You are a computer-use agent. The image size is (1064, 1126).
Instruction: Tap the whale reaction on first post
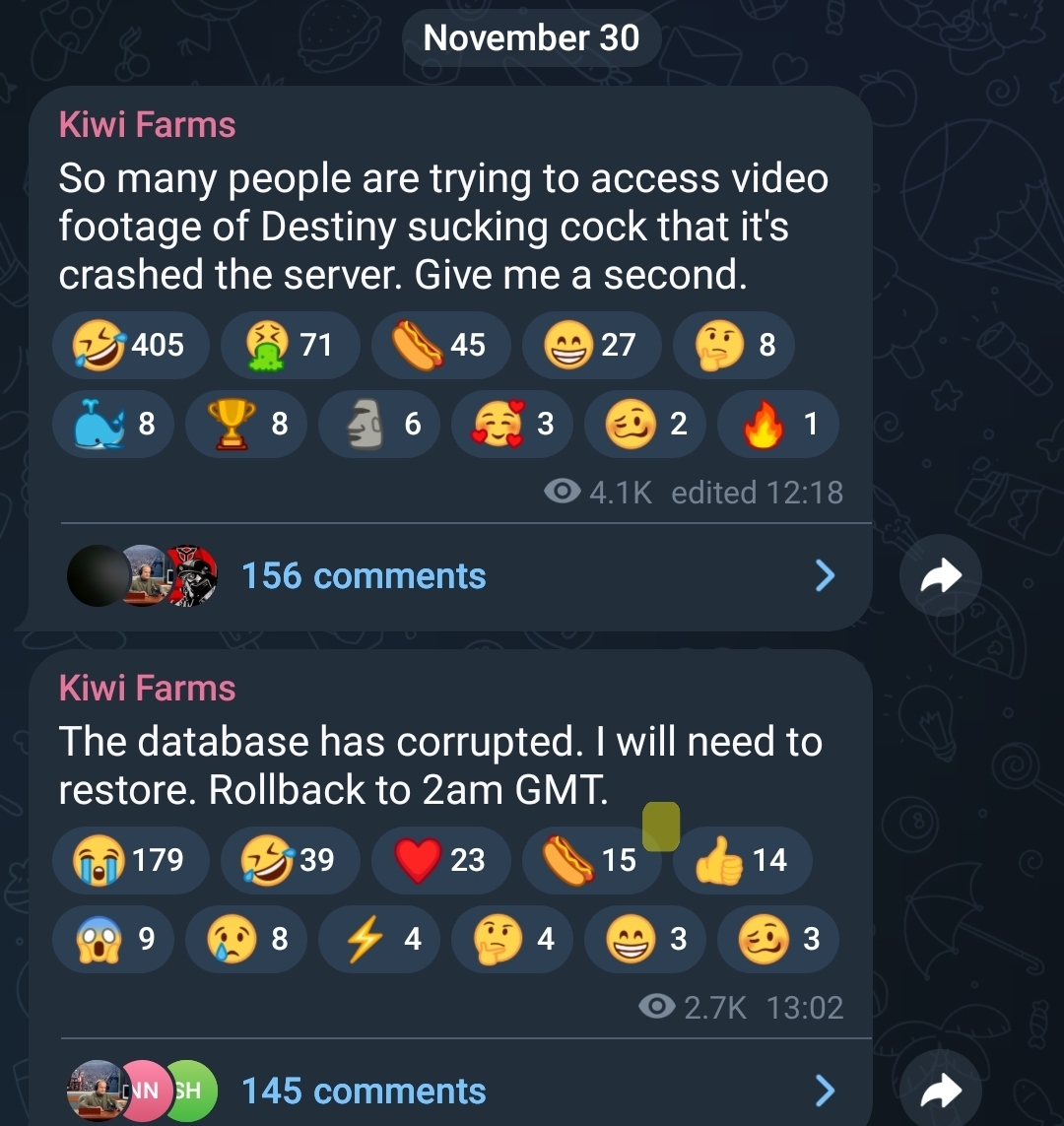coord(113,424)
